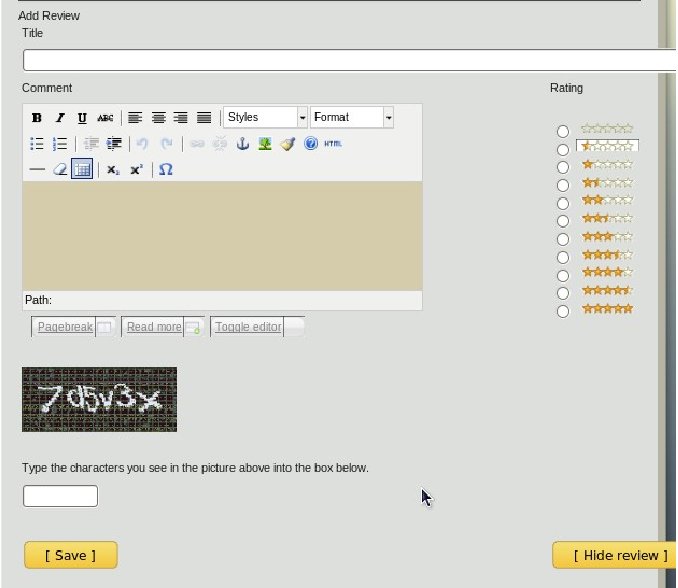Screen dimensions: 678x588
Task: Click the Pagebreak button
Action: (73, 327)
